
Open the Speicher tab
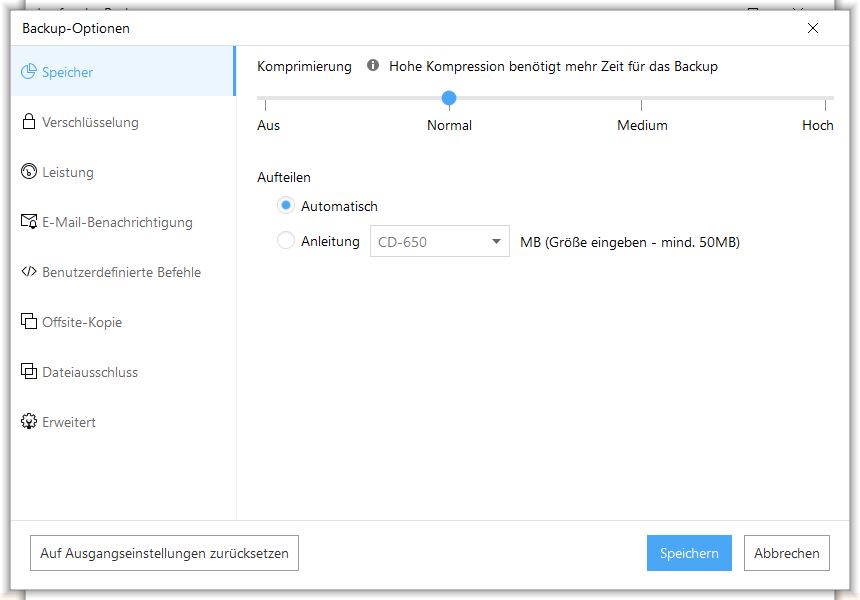(x=123, y=71)
